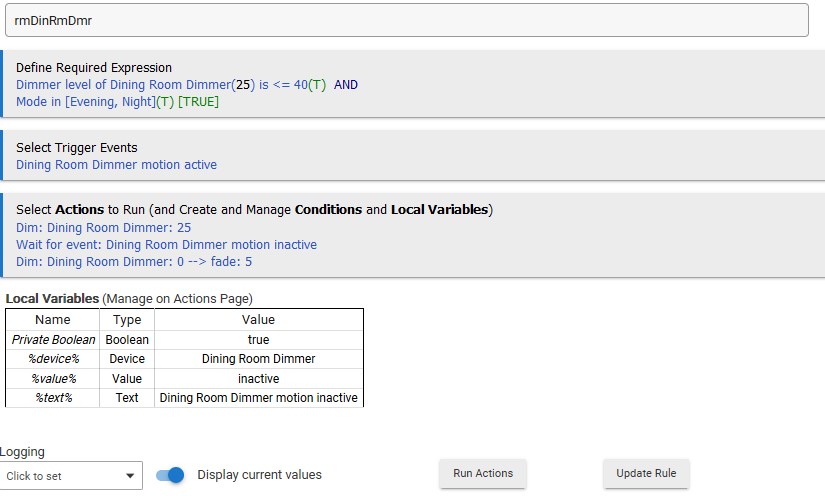Click the Wait for event motion inactive action

click(x=166, y=245)
